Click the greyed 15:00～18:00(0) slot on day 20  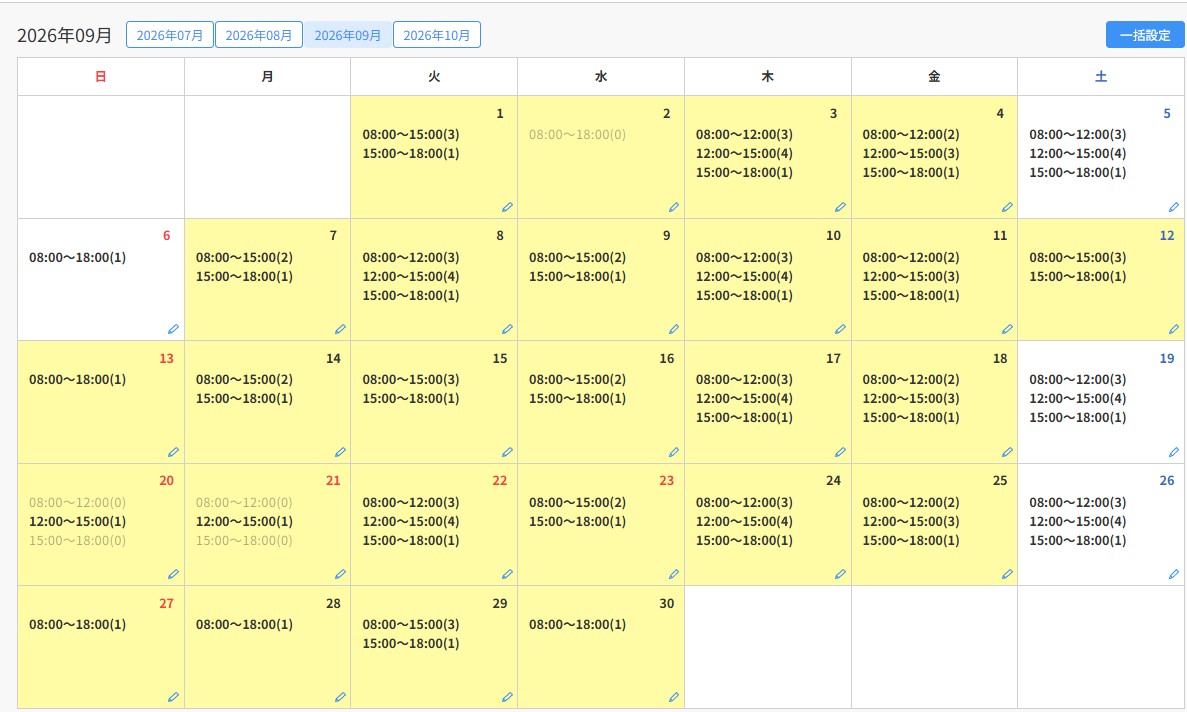[x=77, y=540]
